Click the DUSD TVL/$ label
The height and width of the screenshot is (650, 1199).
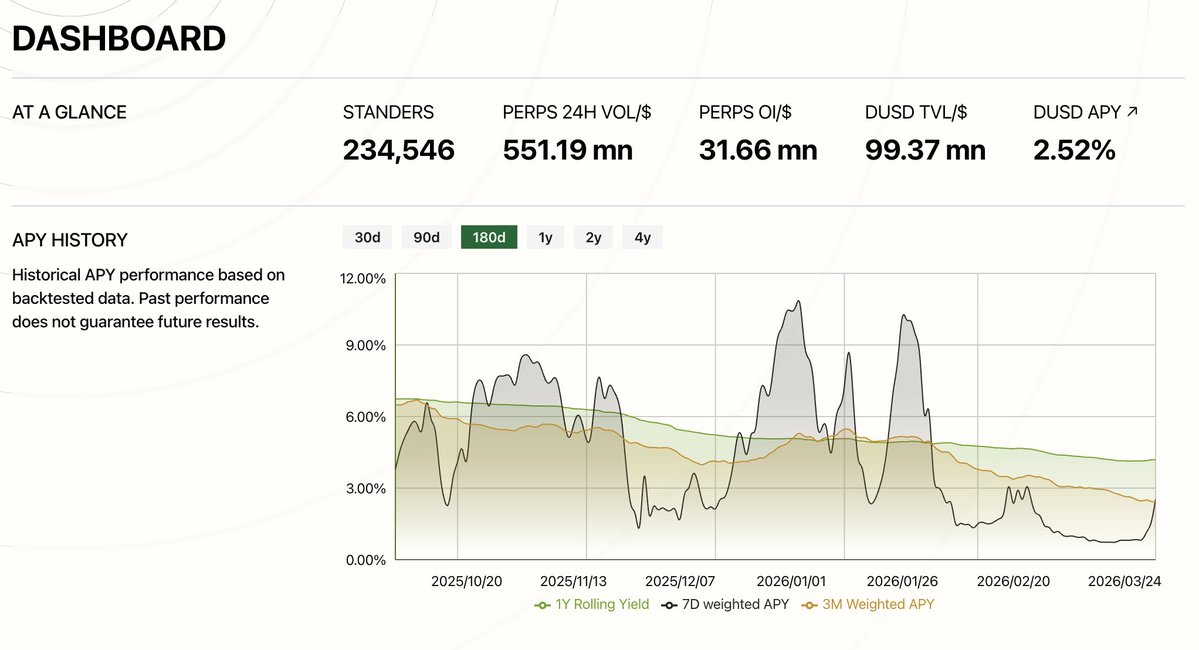tap(916, 112)
